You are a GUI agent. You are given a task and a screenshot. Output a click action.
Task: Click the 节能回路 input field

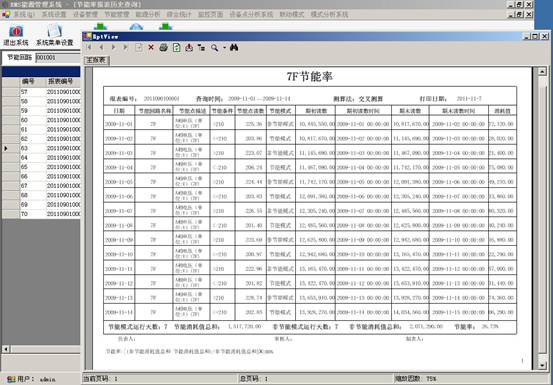point(58,57)
